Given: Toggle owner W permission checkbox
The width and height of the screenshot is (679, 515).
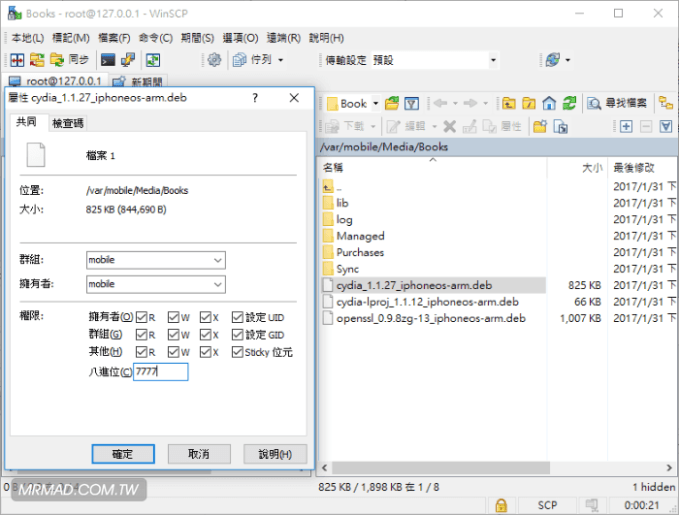Looking at the screenshot, I should click(174, 317).
